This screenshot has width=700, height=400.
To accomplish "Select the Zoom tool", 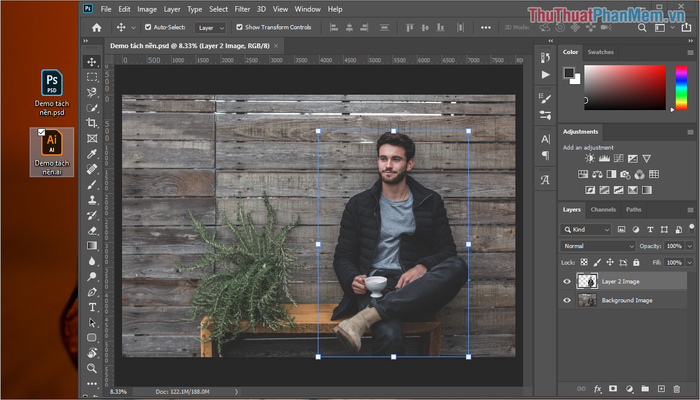I will tap(92, 368).
